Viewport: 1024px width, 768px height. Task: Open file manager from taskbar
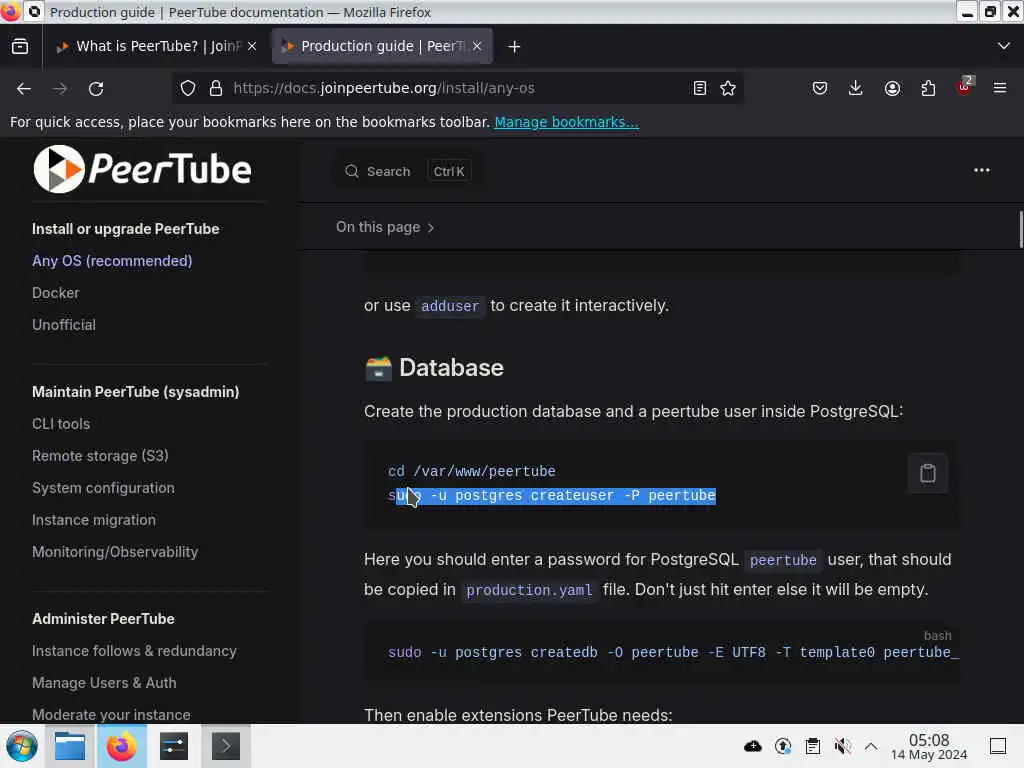70,746
